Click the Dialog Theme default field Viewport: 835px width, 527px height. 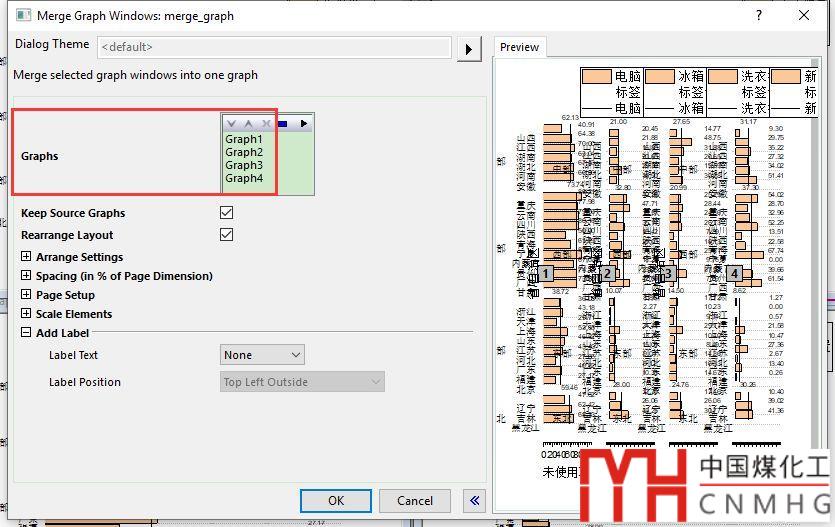tap(274, 46)
